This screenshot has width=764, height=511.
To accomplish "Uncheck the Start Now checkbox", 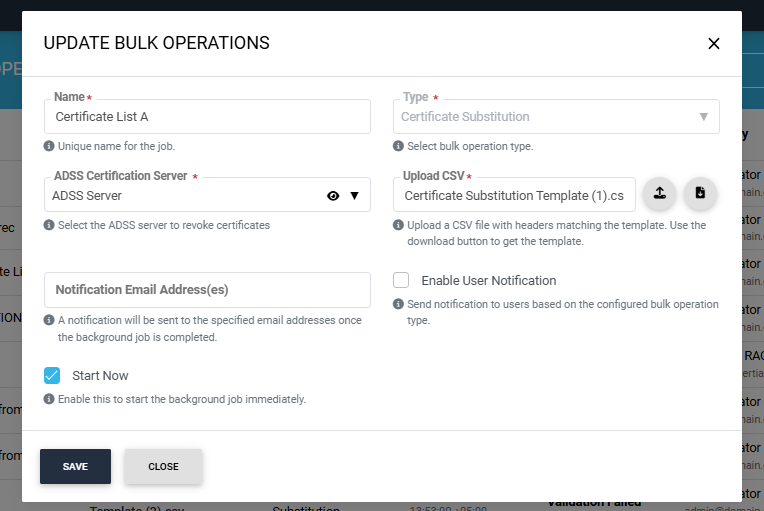I will coord(53,375).
